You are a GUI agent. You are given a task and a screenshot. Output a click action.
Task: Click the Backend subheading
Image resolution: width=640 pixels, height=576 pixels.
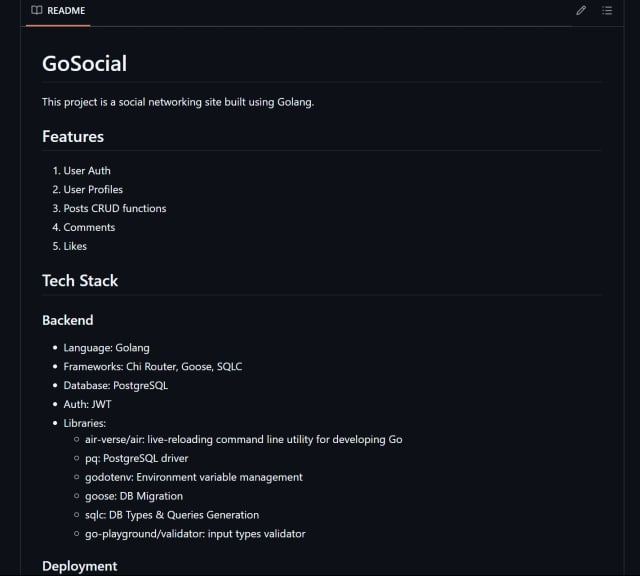pyautogui.click(x=68, y=320)
